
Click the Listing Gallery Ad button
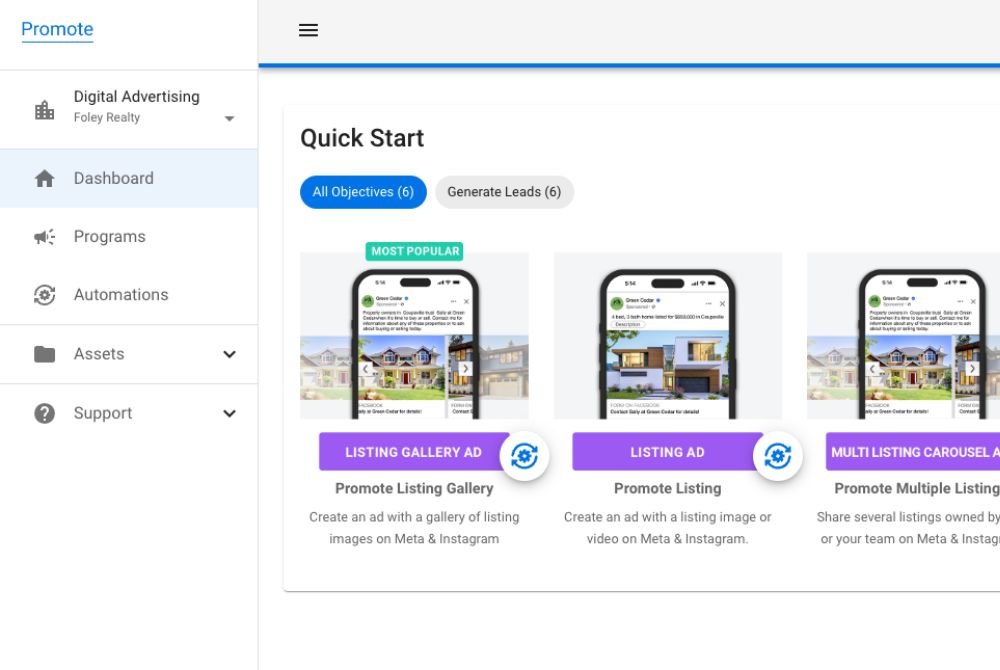click(x=412, y=452)
